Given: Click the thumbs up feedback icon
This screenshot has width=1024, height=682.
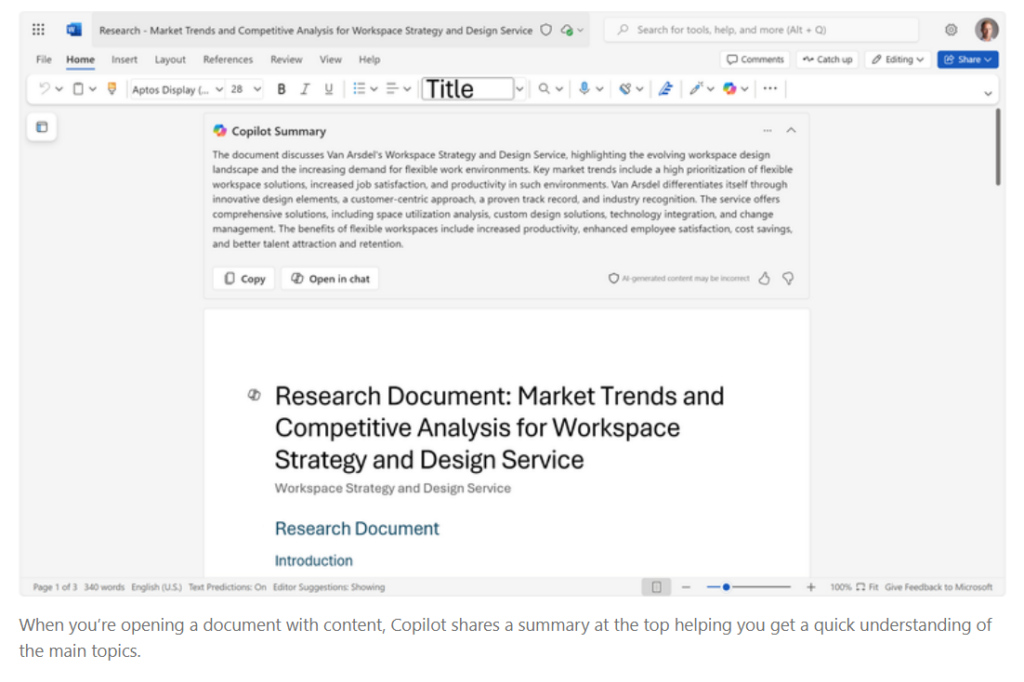Looking at the screenshot, I should click(x=765, y=279).
